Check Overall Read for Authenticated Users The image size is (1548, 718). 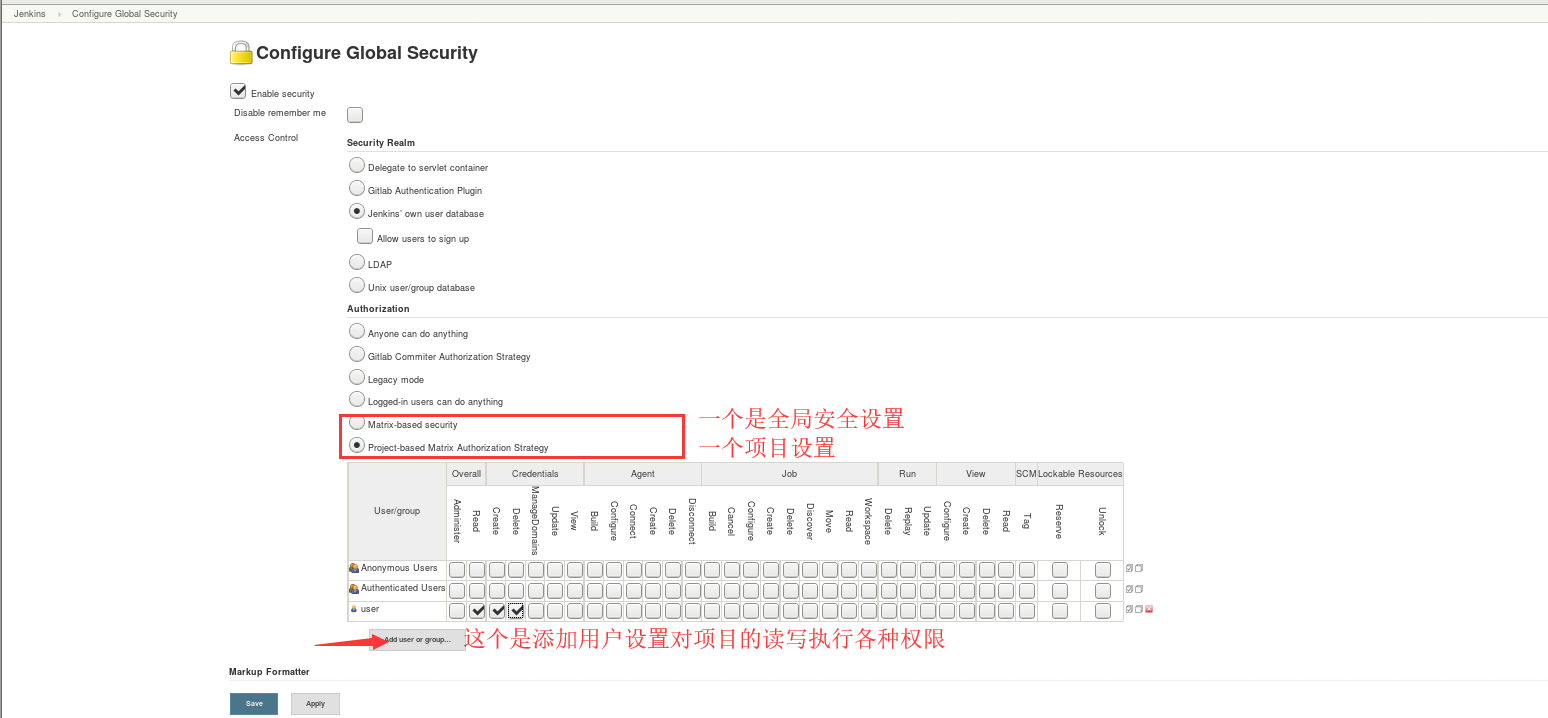coord(477,591)
